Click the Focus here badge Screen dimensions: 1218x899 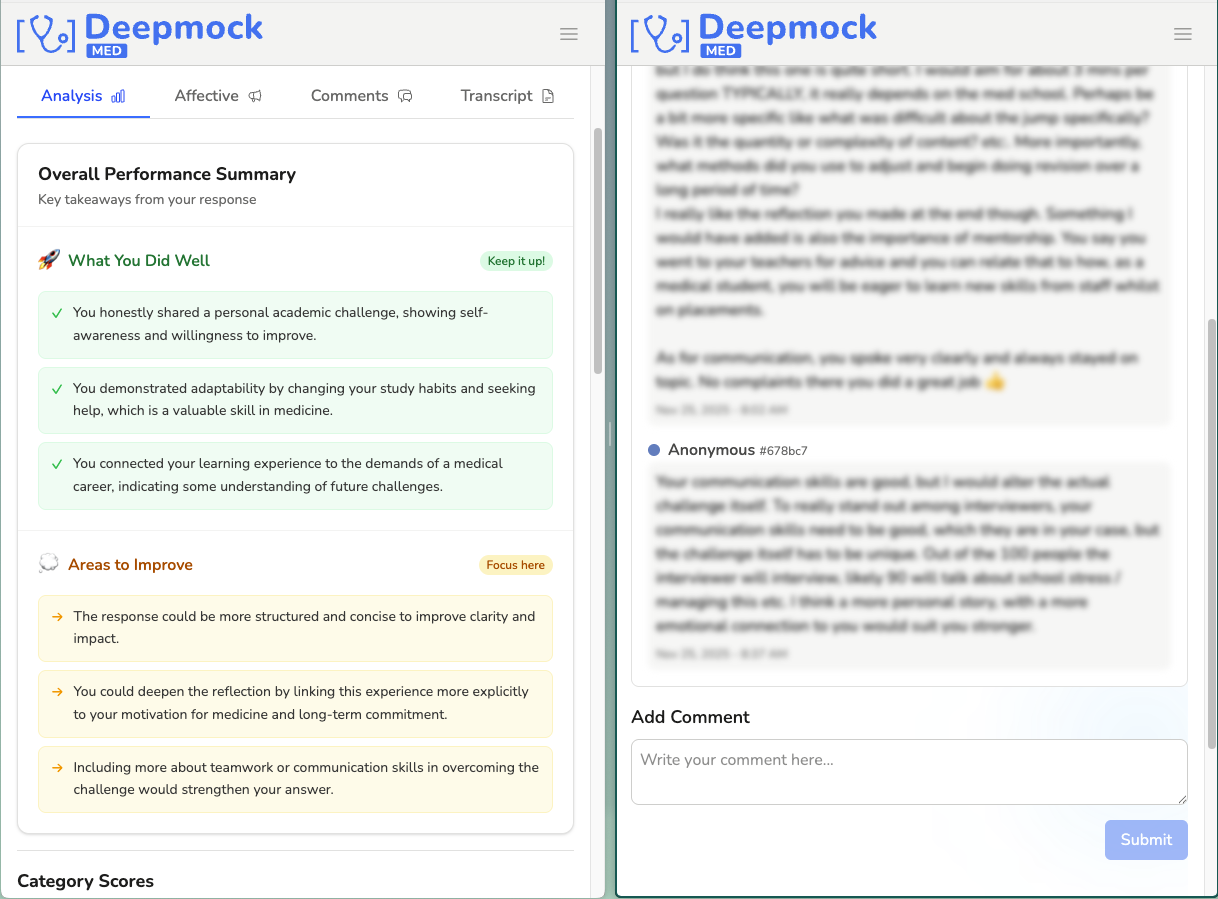coord(515,564)
